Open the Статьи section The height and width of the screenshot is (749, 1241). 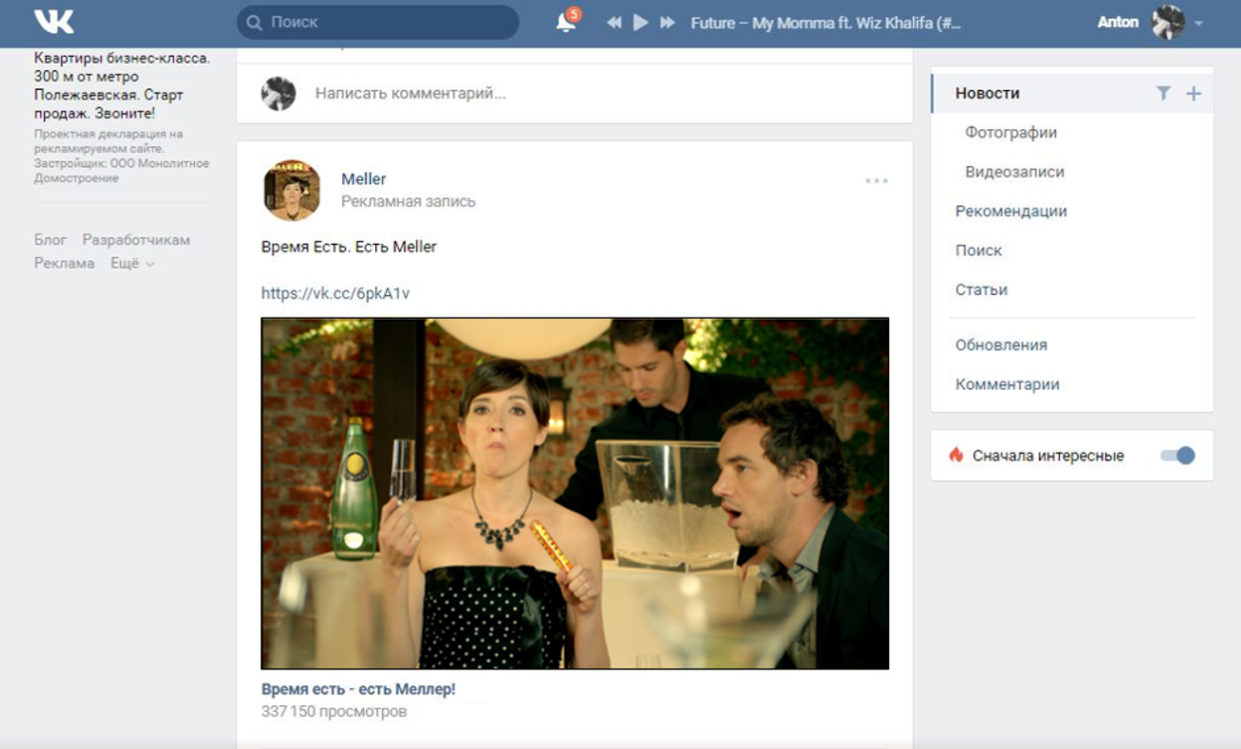(981, 290)
